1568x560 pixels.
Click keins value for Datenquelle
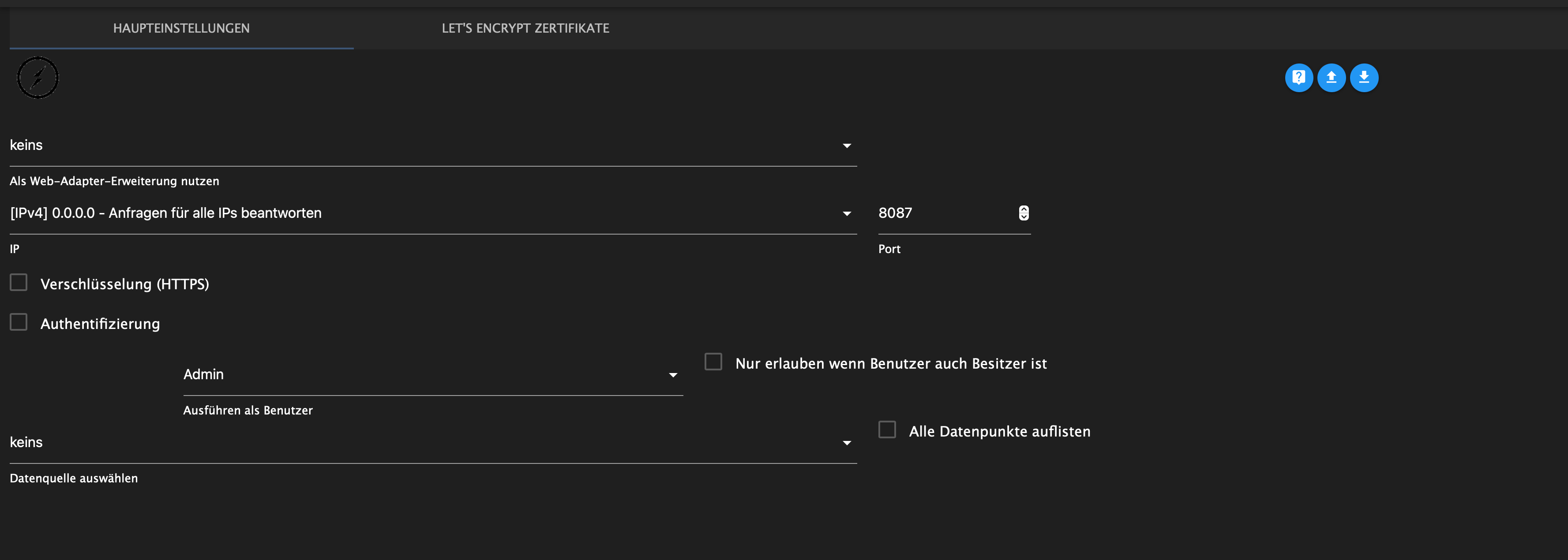pos(26,442)
